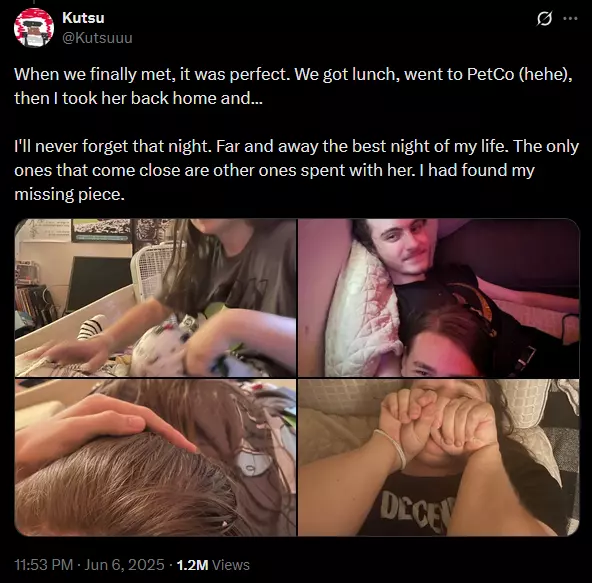This screenshot has height=583, width=592.
Task: Click the black monitor in top-left photo
Action: tap(98, 283)
